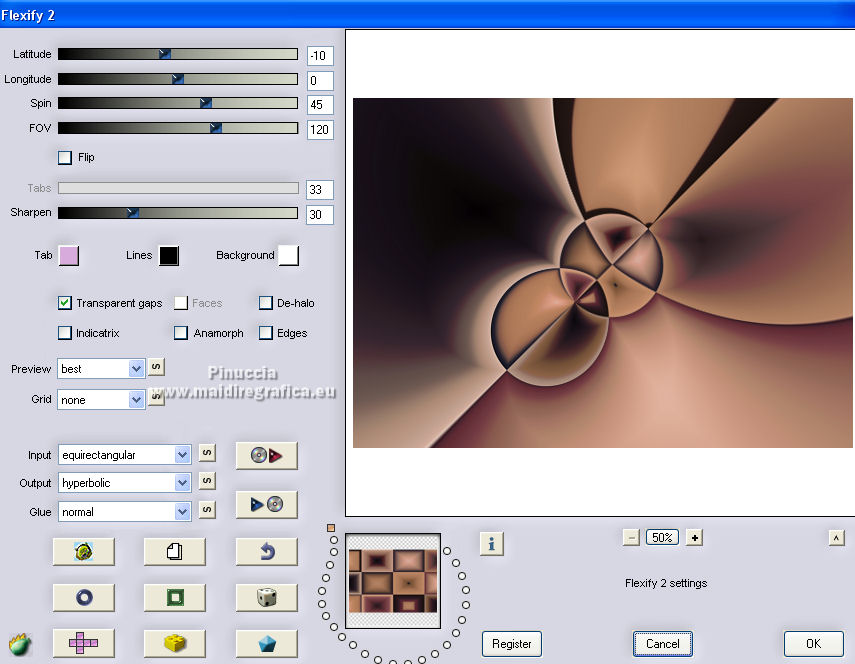The width and height of the screenshot is (855, 664).
Task: Click the Spin slider track
Action: pyautogui.click(x=178, y=103)
